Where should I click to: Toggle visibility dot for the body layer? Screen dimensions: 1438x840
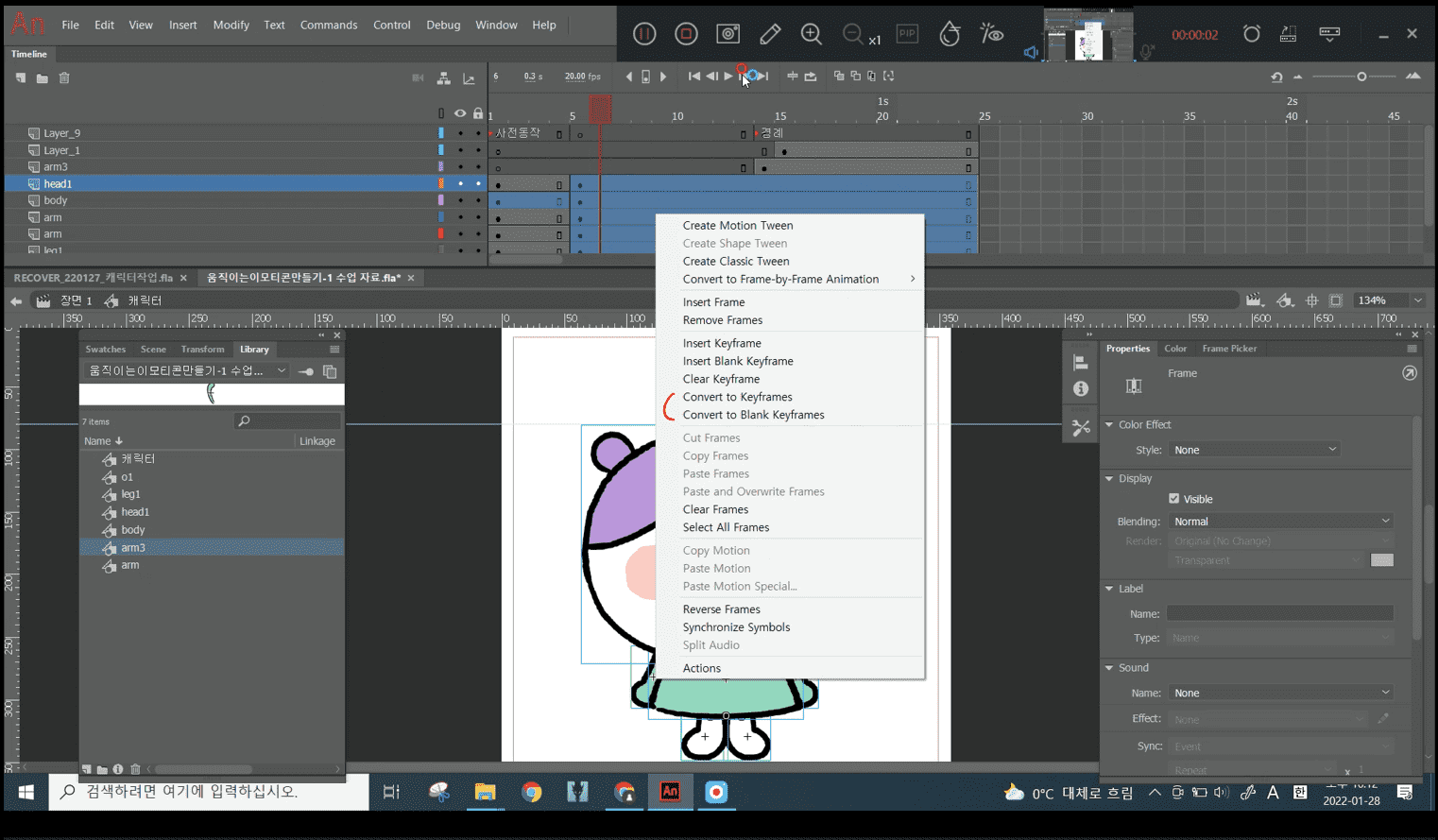point(460,200)
